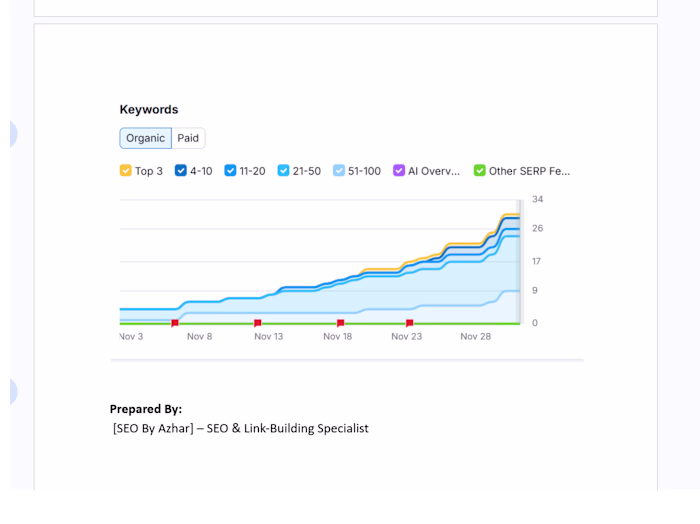Disable the 51-100 positions checkbox
The width and height of the screenshot is (700, 524).
(x=339, y=171)
